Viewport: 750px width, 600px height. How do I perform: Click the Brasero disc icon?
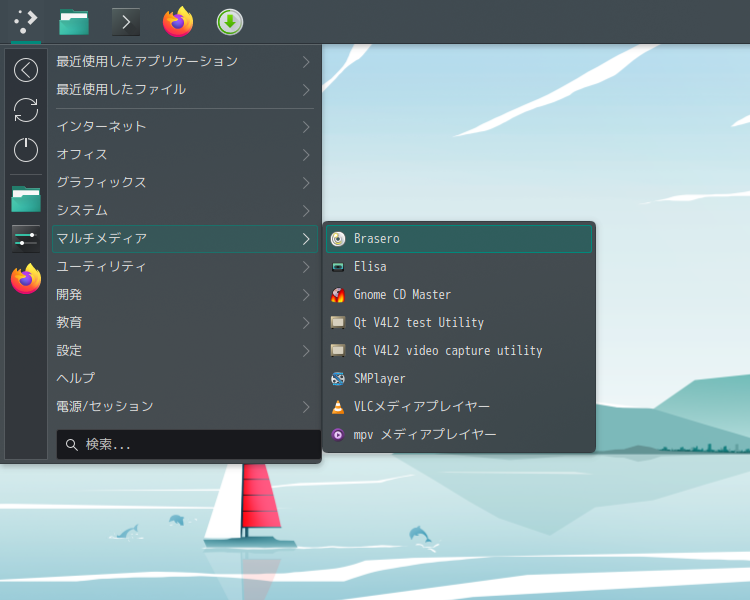tap(338, 239)
